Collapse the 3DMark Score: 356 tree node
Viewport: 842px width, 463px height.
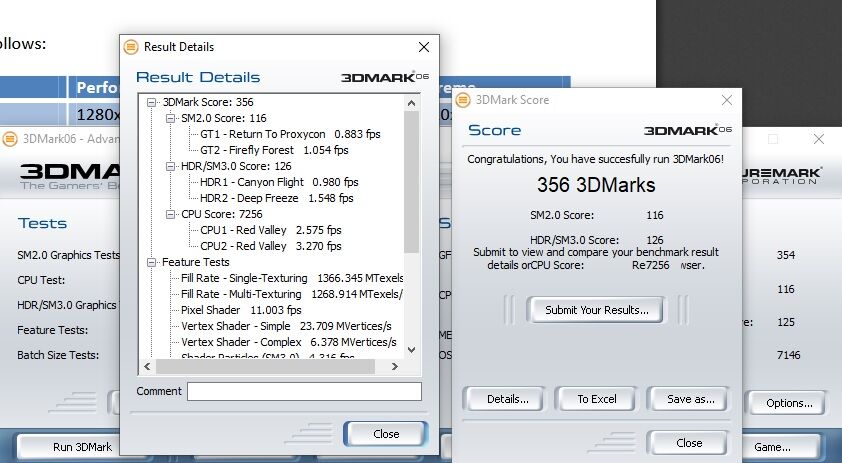(x=151, y=102)
